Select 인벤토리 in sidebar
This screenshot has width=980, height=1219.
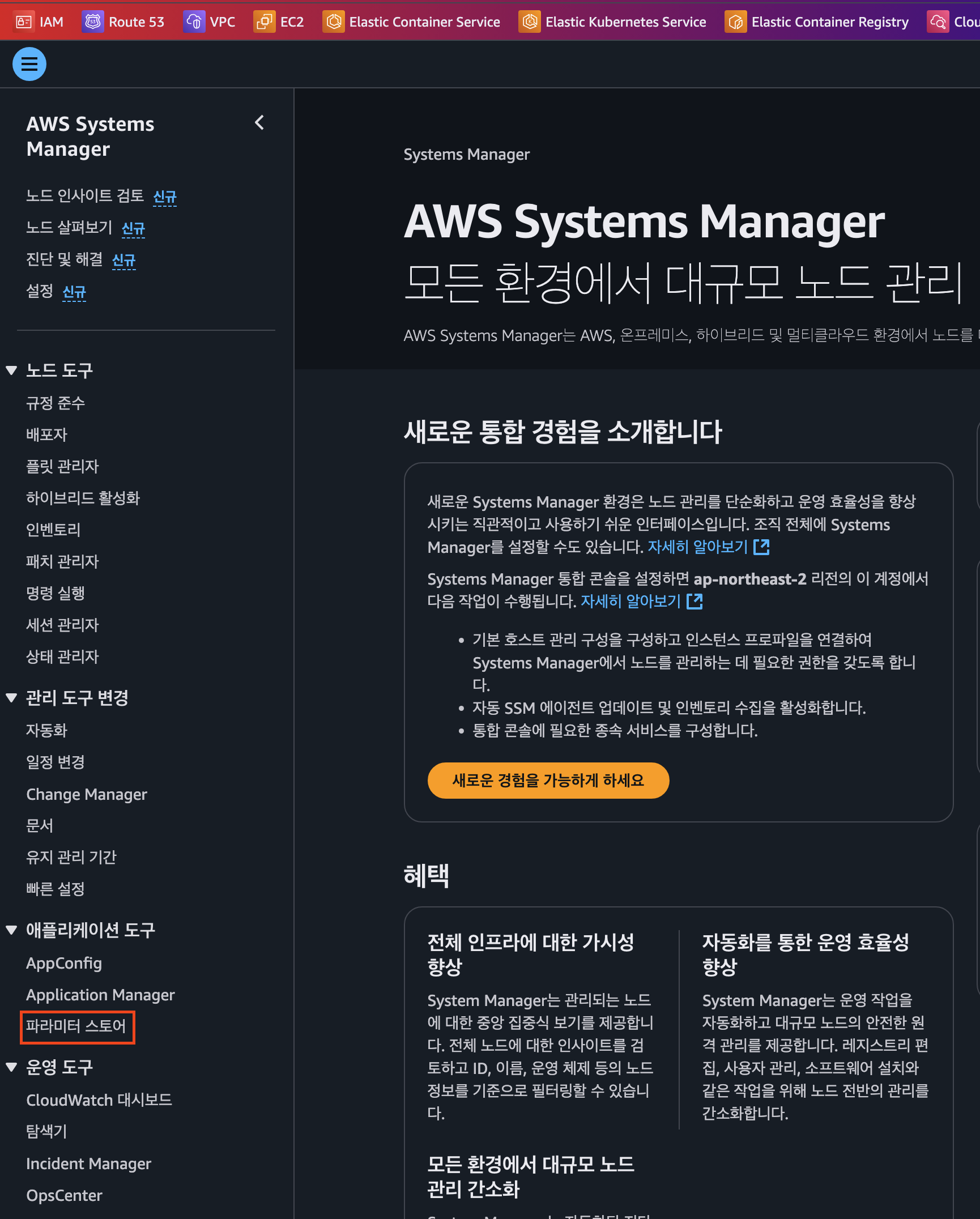[x=53, y=530]
